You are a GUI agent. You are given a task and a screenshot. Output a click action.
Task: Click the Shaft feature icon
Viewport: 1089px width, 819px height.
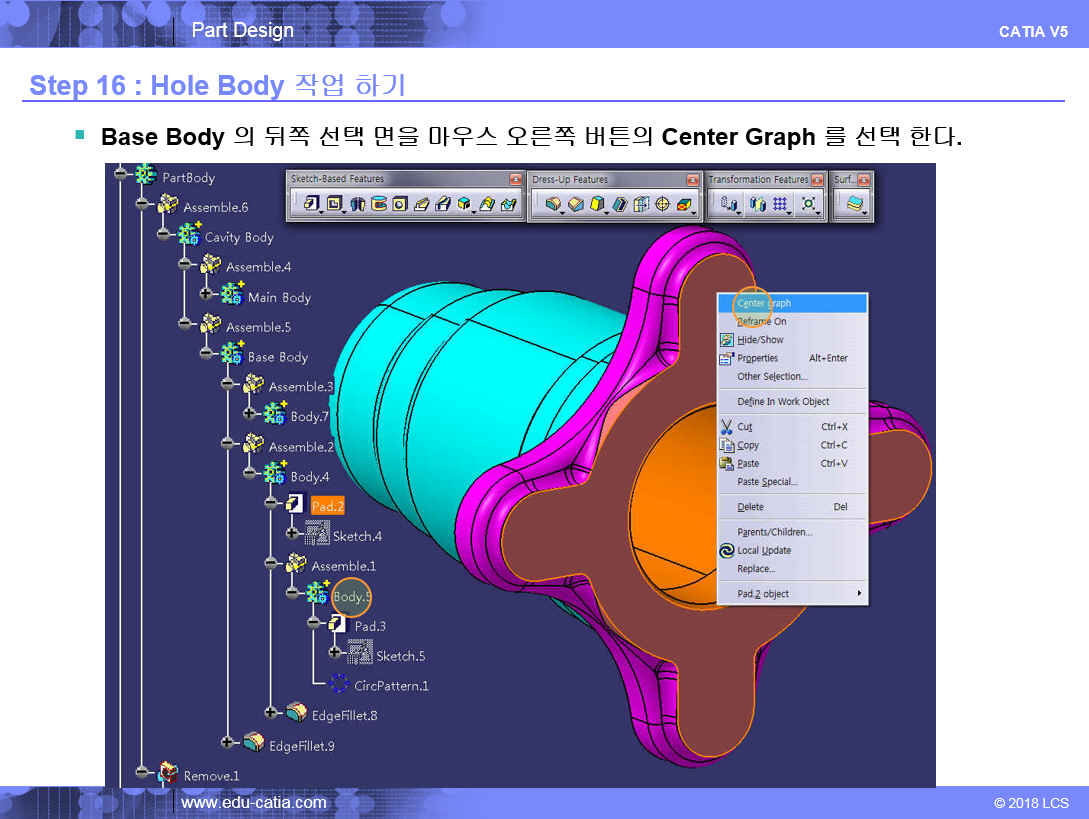(x=357, y=204)
